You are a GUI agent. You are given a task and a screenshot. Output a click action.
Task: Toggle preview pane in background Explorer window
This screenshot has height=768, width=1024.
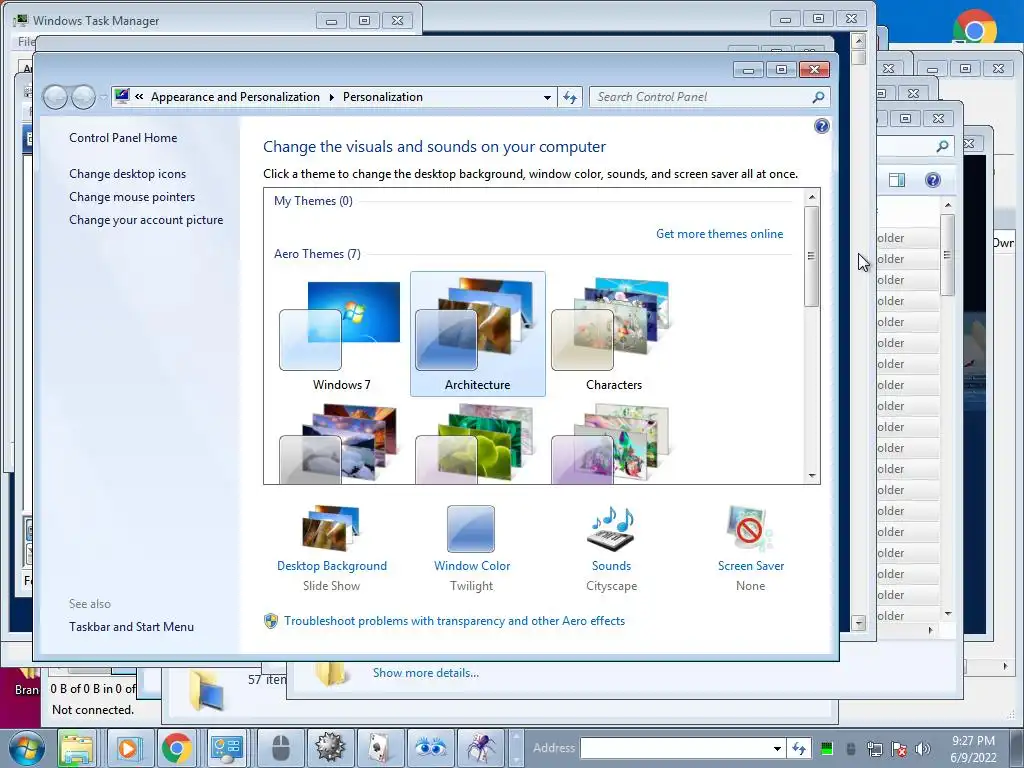coord(897,180)
